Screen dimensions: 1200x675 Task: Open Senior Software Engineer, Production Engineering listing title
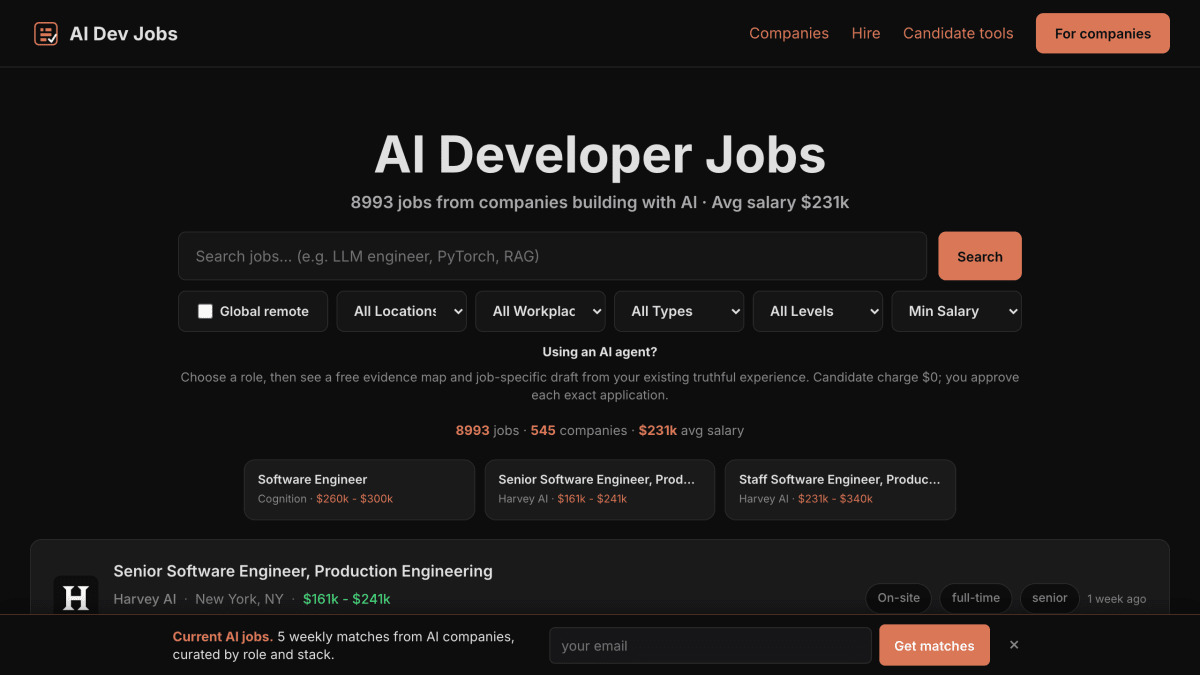tap(303, 571)
